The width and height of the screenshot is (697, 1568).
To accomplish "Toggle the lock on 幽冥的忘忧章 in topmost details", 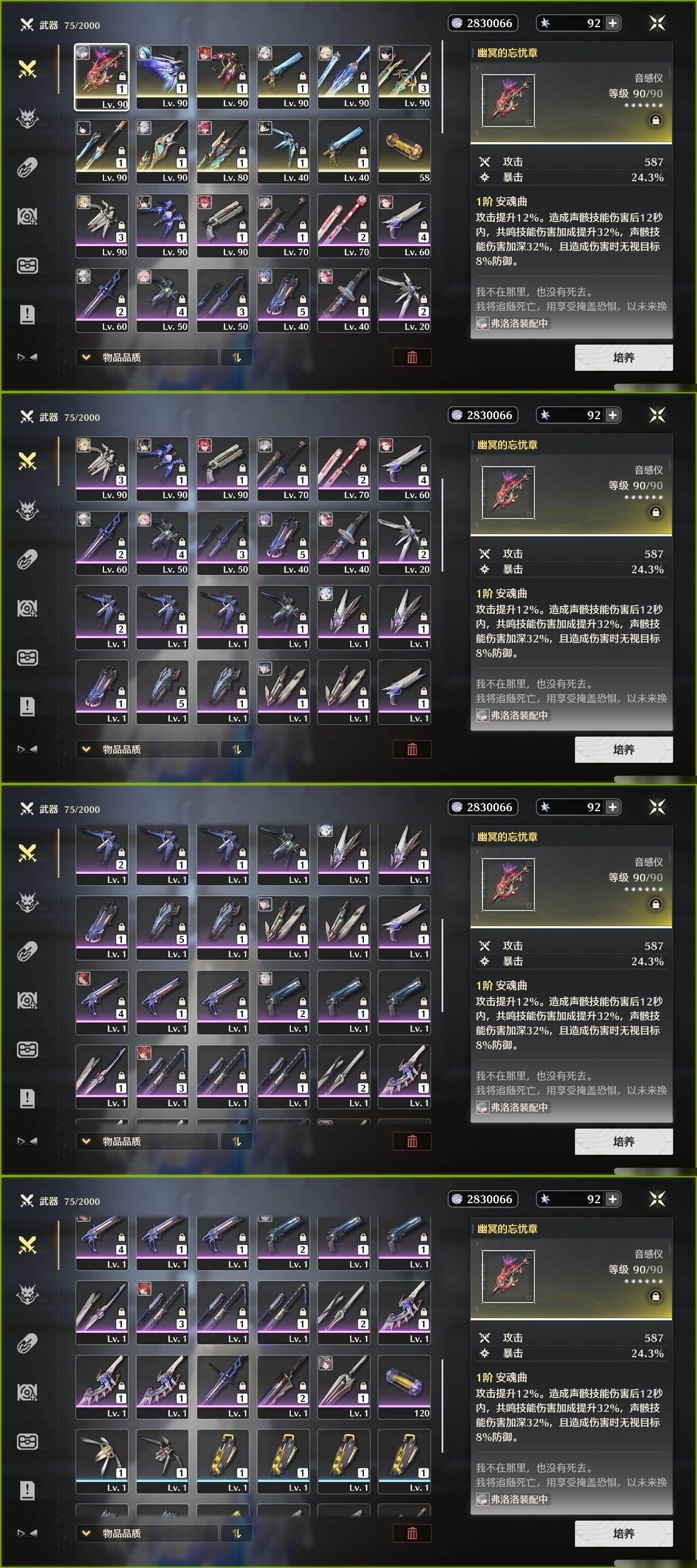I will pos(656,120).
